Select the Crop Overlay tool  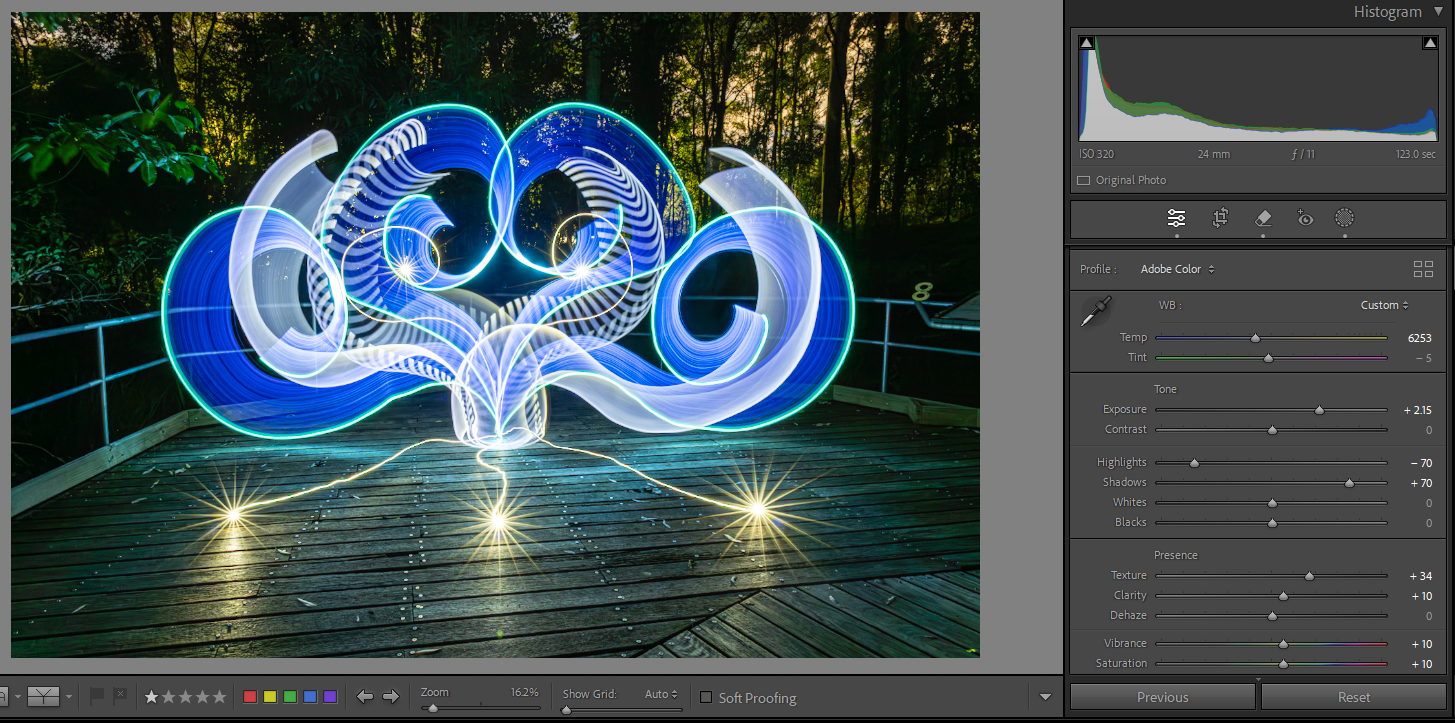pos(1220,219)
